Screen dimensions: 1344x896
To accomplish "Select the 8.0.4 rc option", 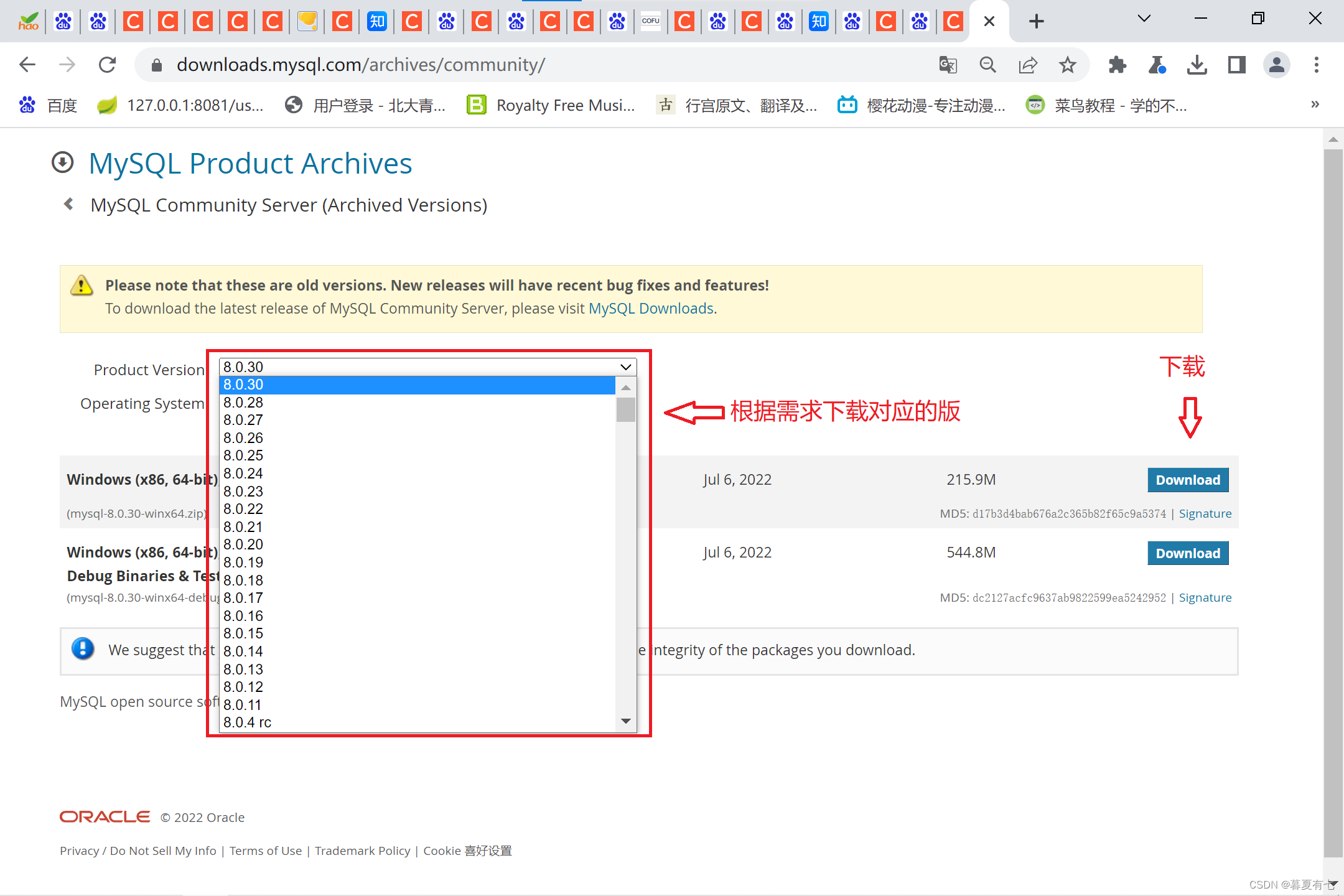I will 418,723.
